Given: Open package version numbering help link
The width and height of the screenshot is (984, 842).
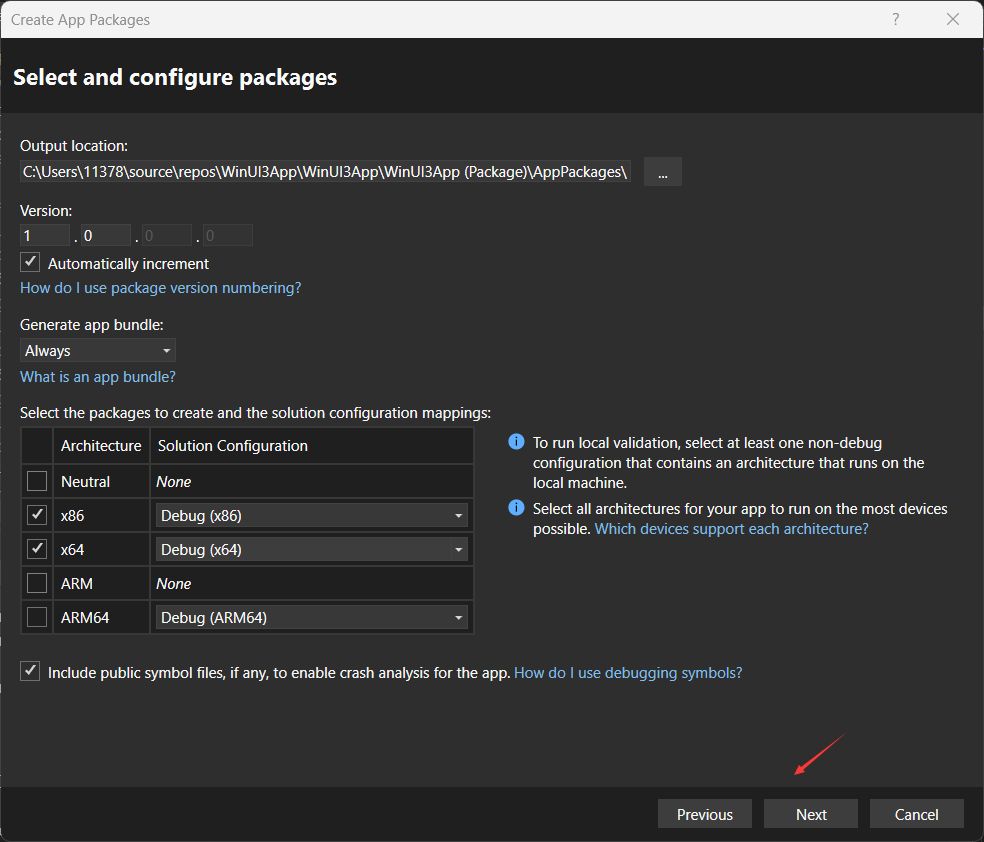Looking at the screenshot, I should 161,288.
